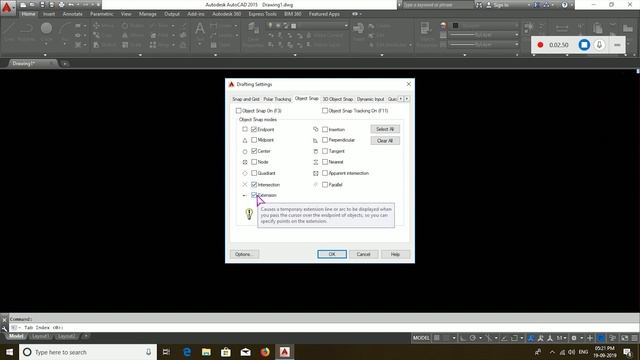The height and width of the screenshot is (360, 640).
Task: Open the Sign In dropdown in title bar
Action: pyautogui.click(x=529, y=5)
